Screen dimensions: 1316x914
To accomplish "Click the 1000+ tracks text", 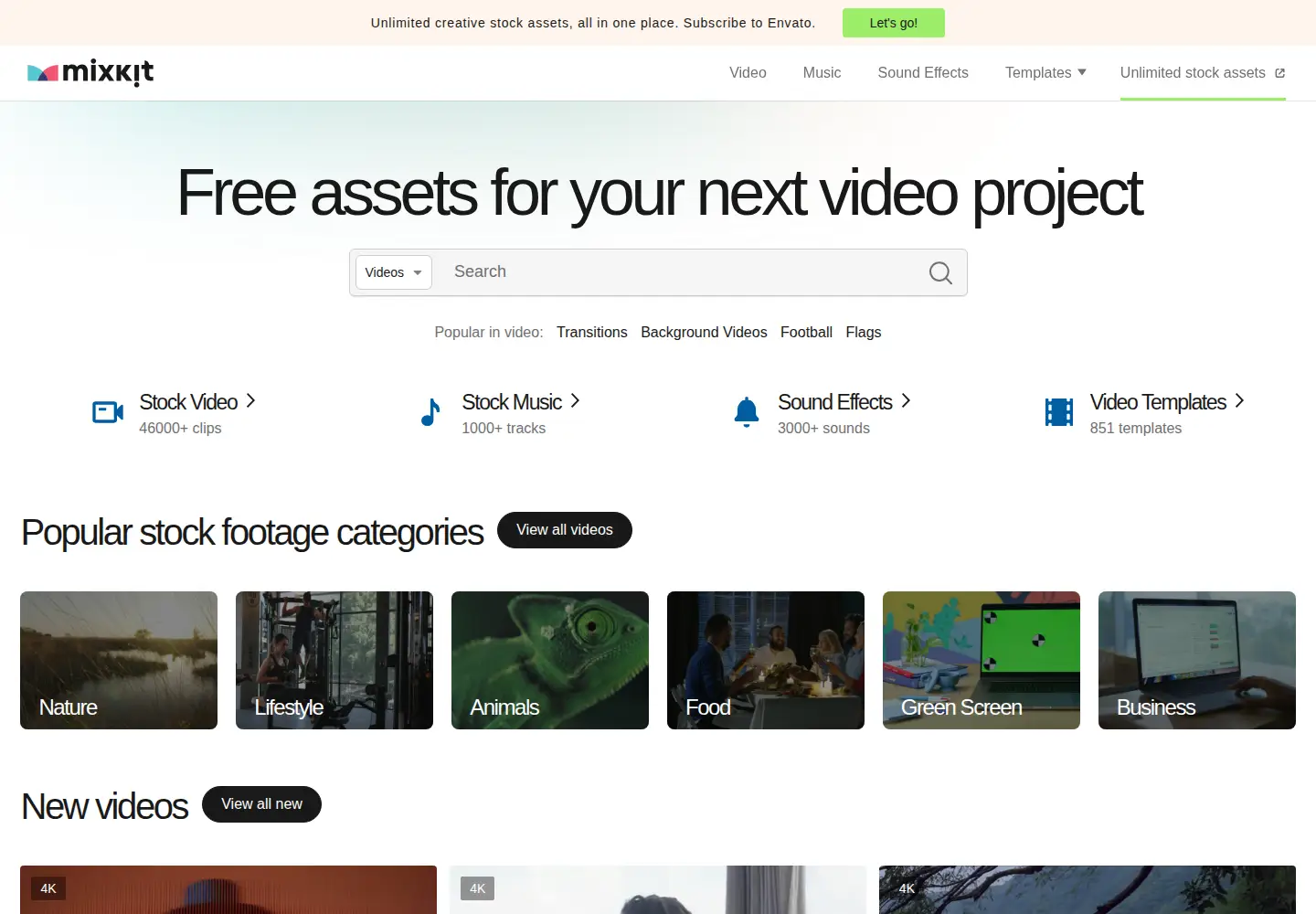I will [504, 428].
